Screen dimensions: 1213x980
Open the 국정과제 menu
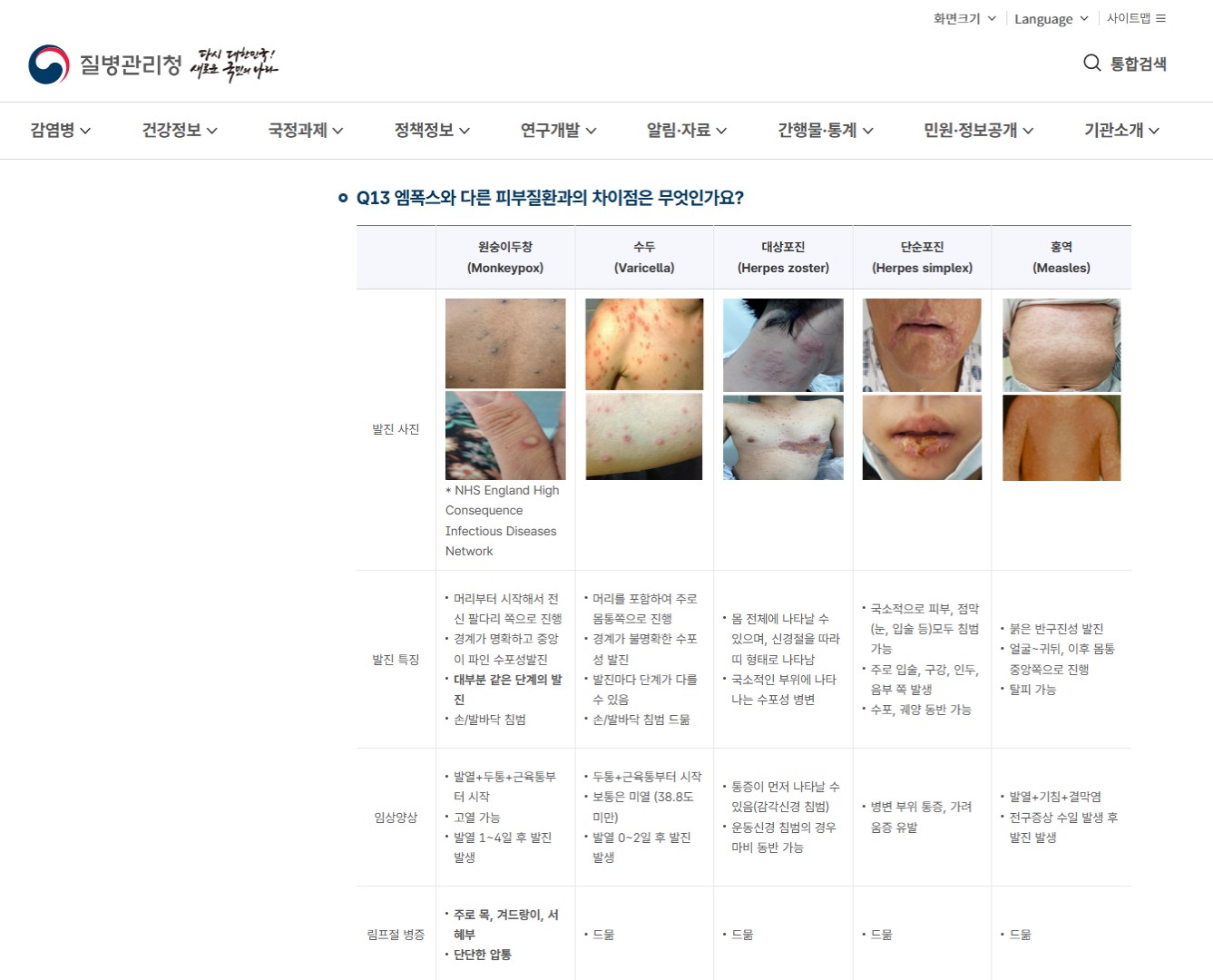tap(306, 131)
